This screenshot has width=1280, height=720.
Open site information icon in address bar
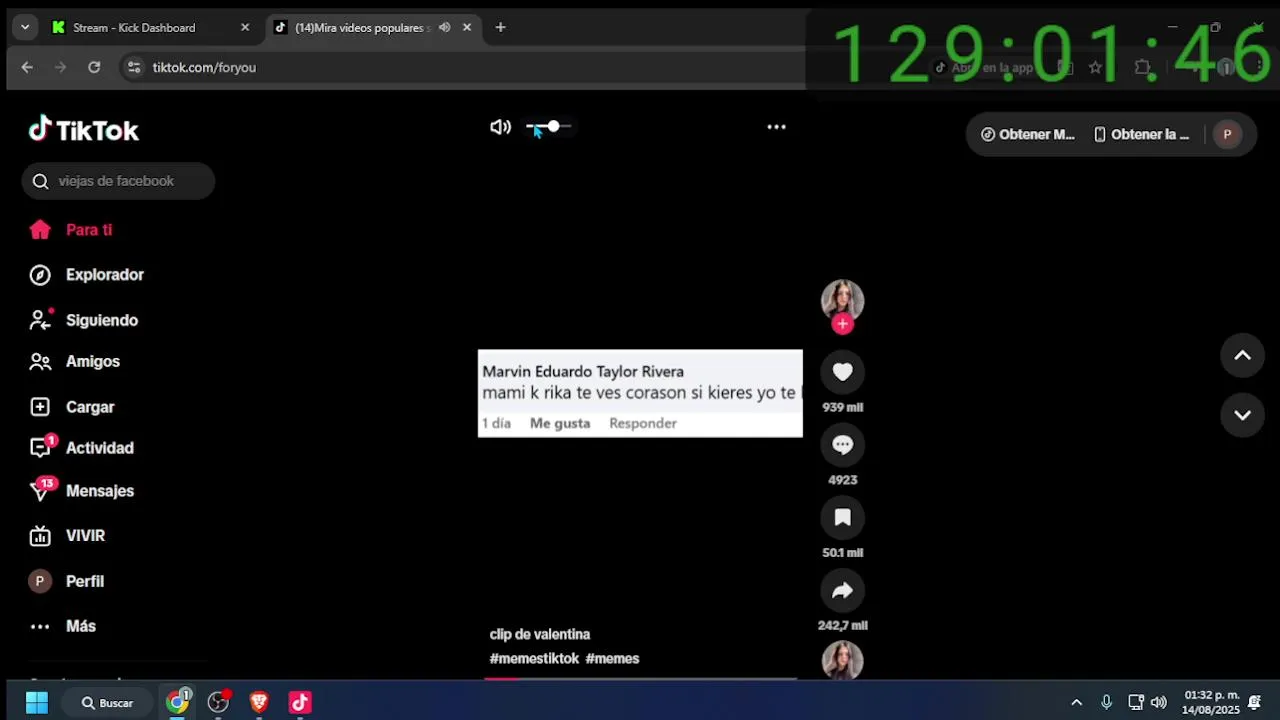[x=134, y=67]
